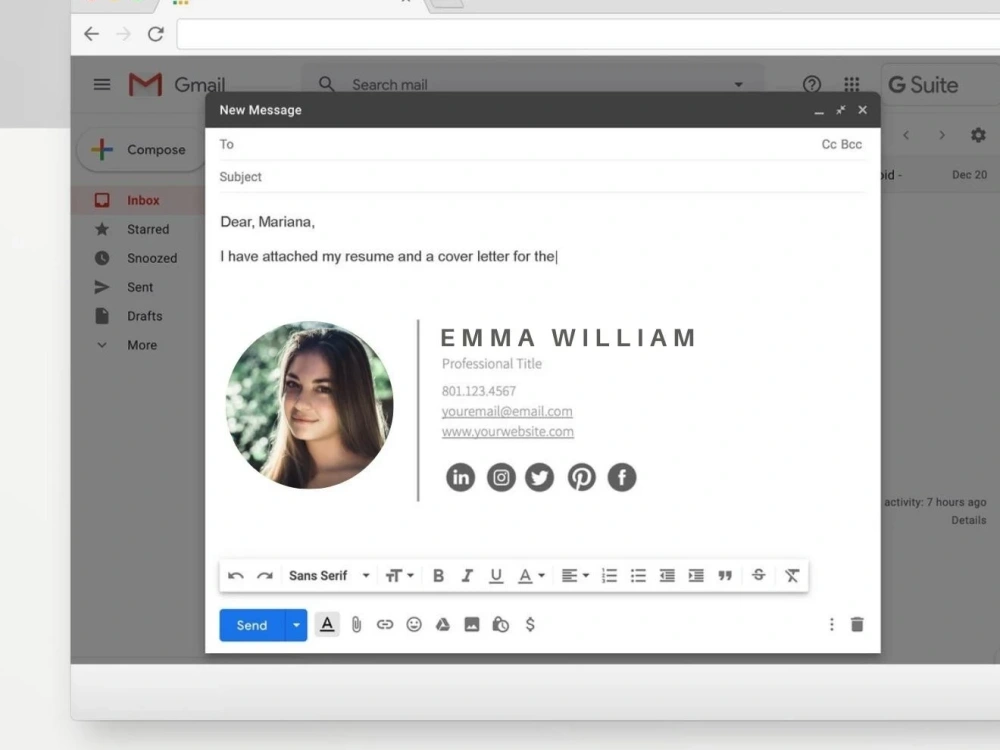Insert a bulleted list
The width and height of the screenshot is (1000, 750).
pyautogui.click(x=638, y=576)
